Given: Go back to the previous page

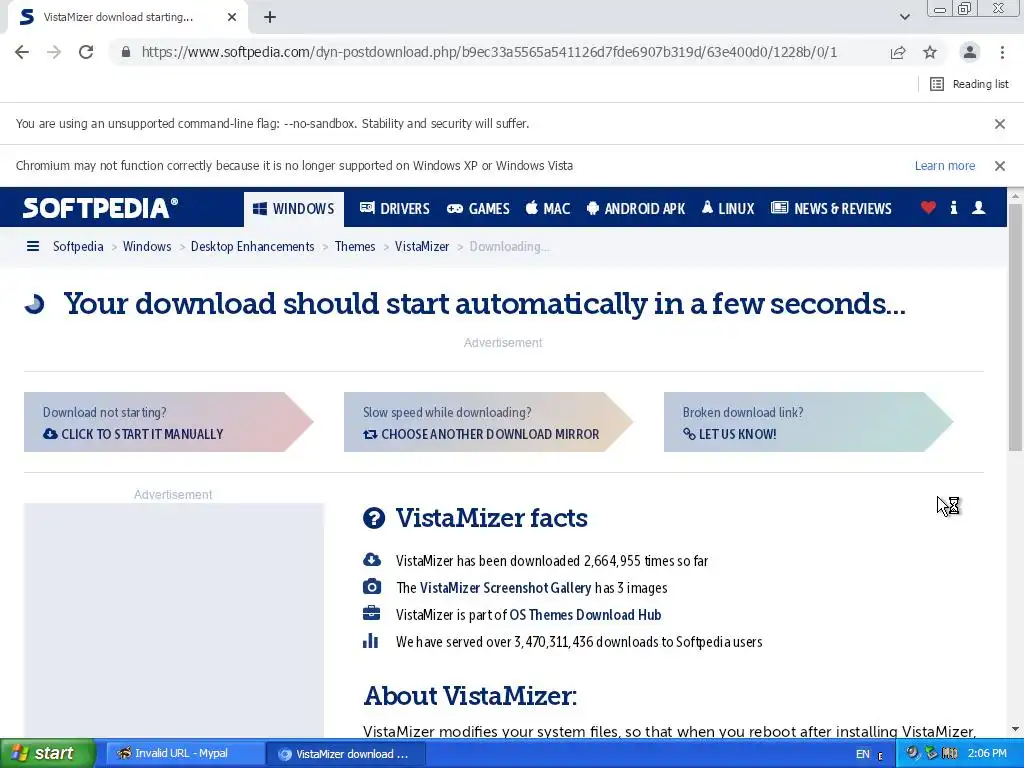Looking at the screenshot, I should (22, 52).
